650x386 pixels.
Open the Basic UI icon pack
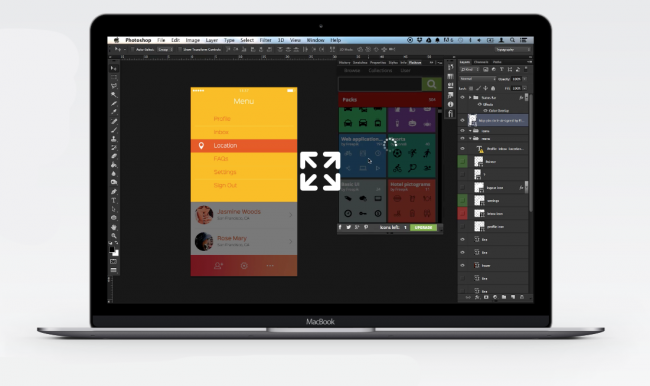(363, 201)
